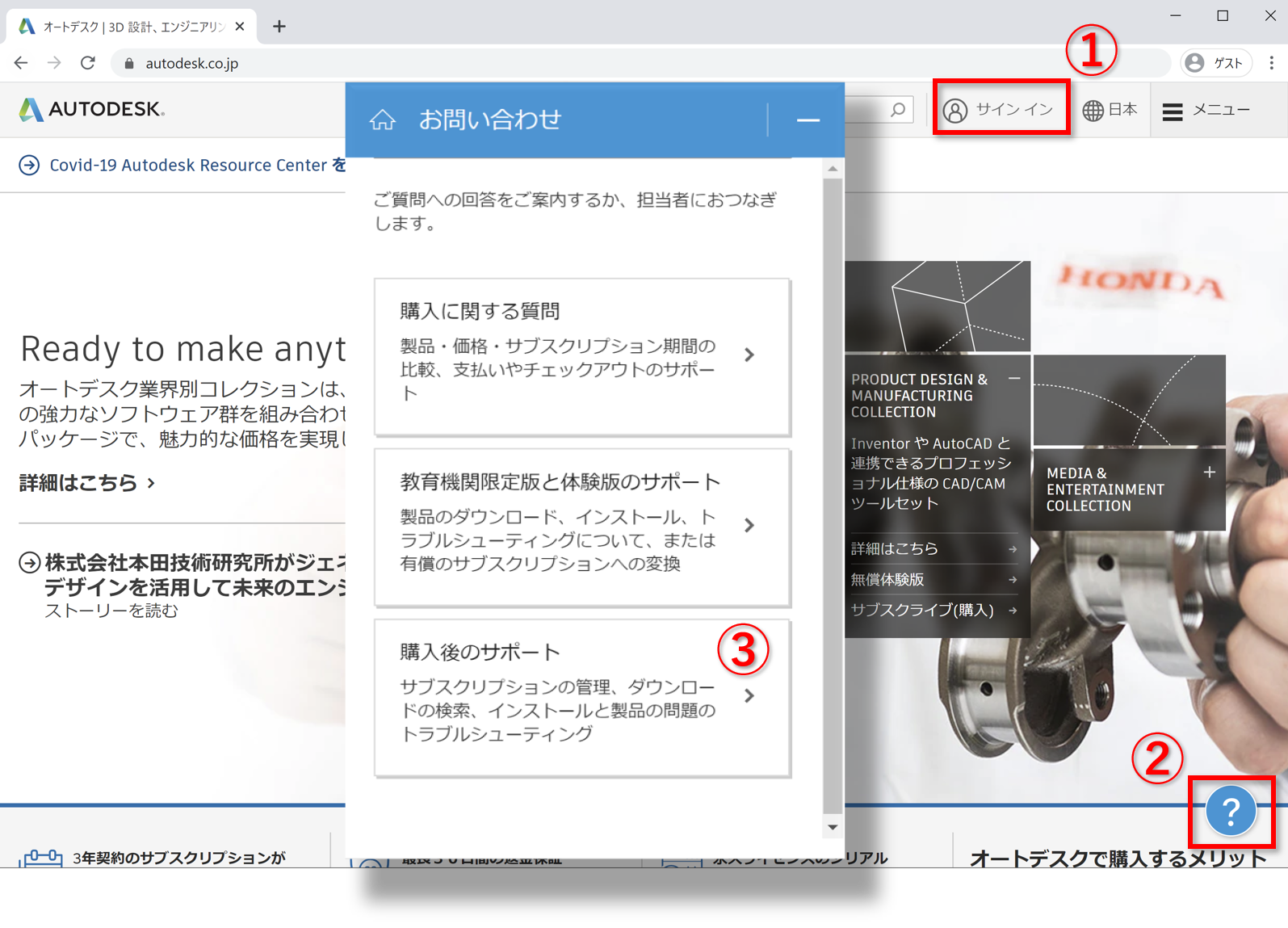
Task: Click the home icon in the お問い合わせ panel
Action: pyautogui.click(x=383, y=120)
